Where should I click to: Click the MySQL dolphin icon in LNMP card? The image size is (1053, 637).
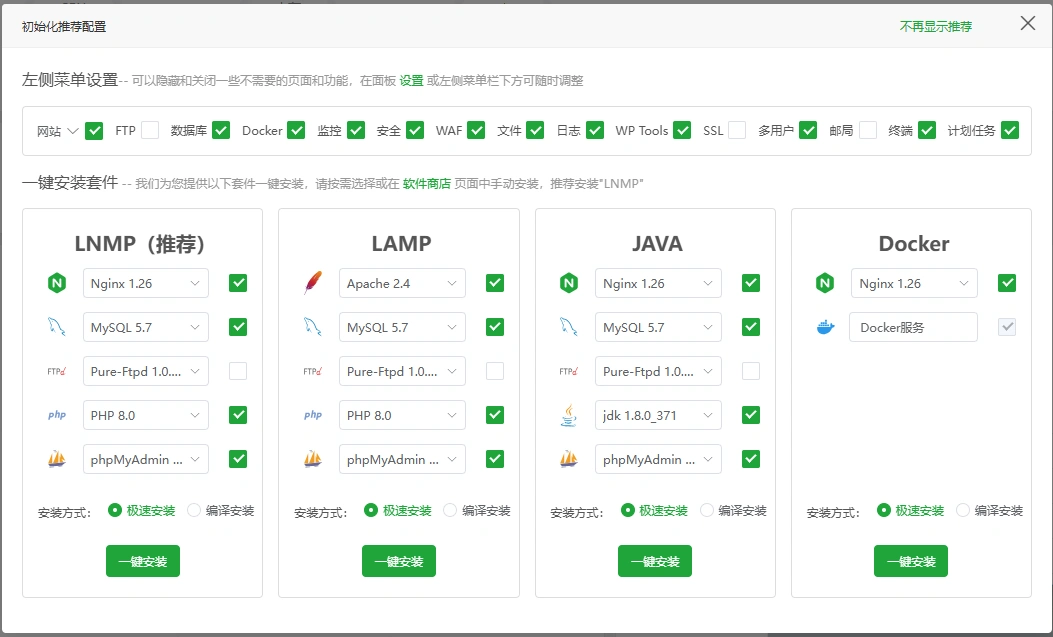point(57,328)
